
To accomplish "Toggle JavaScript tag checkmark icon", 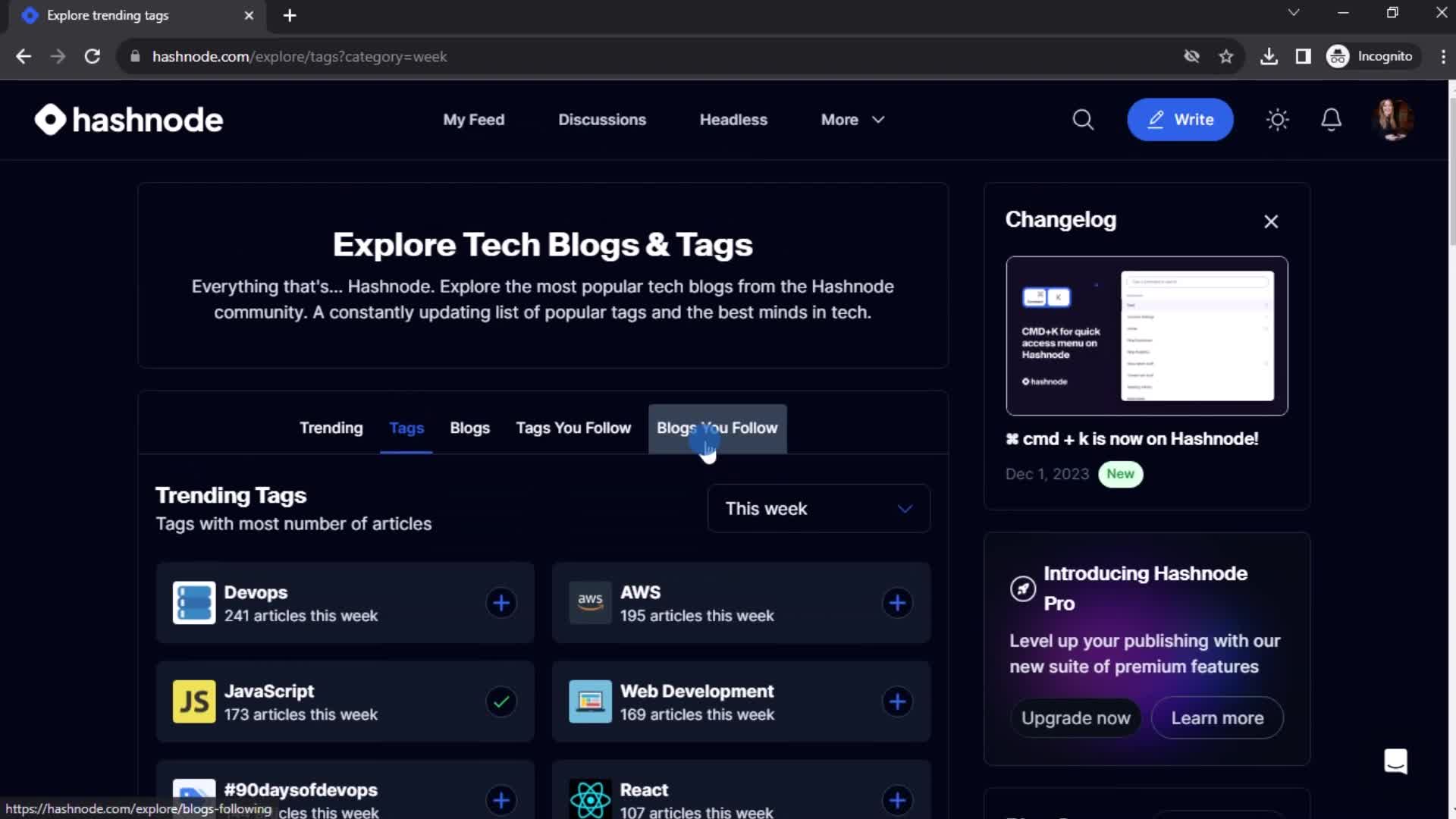I will point(501,701).
